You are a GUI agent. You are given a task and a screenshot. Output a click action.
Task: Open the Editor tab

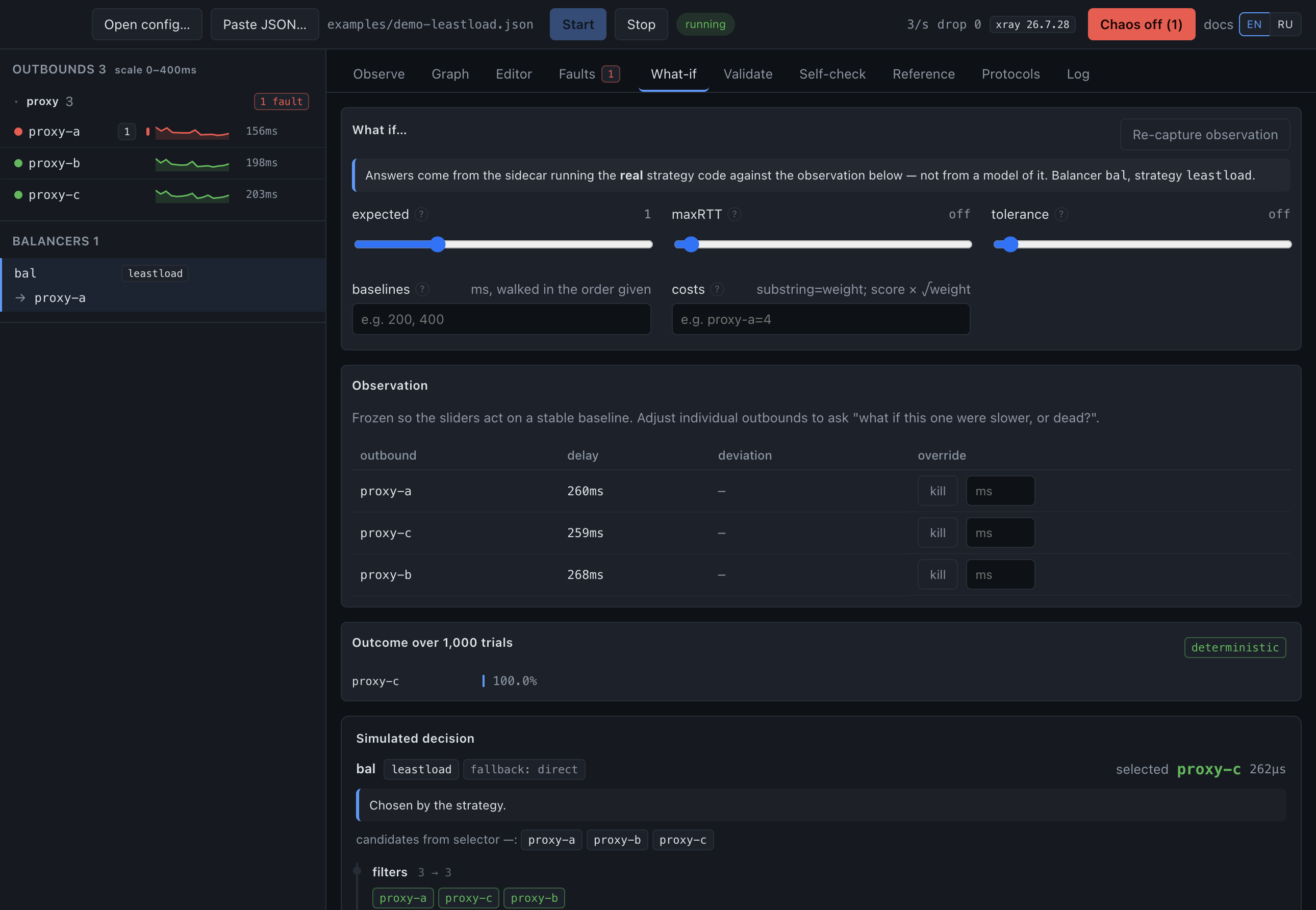click(514, 74)
